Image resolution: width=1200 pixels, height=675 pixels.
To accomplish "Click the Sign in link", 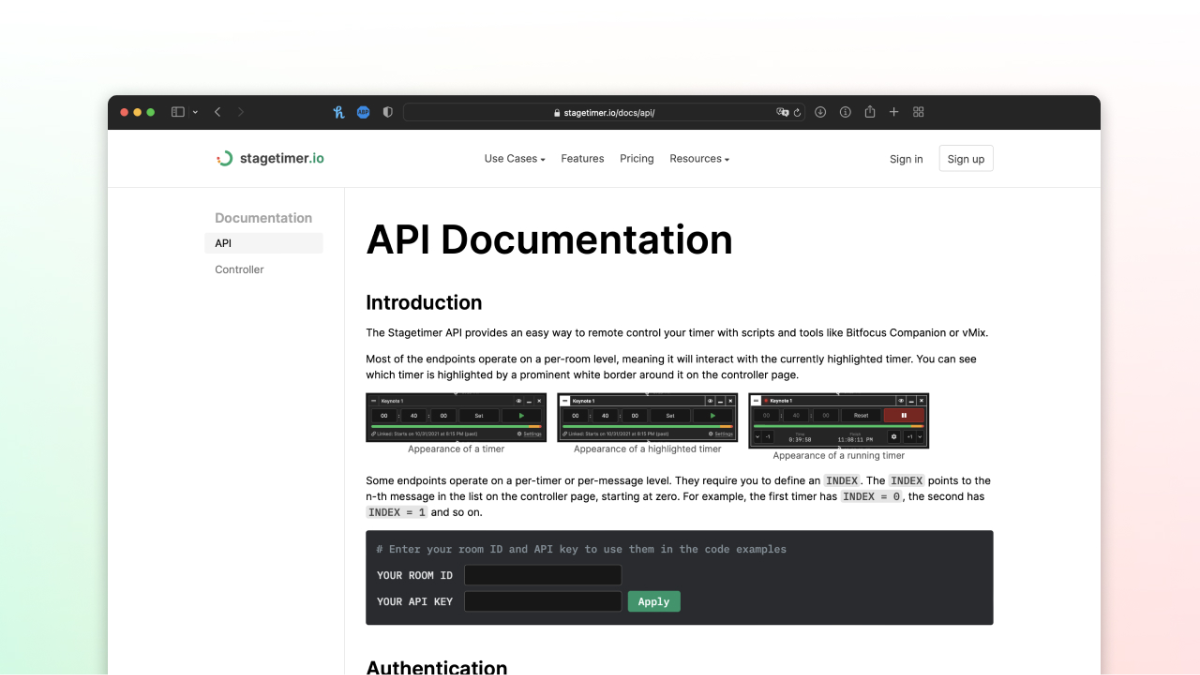I will 906,159.
